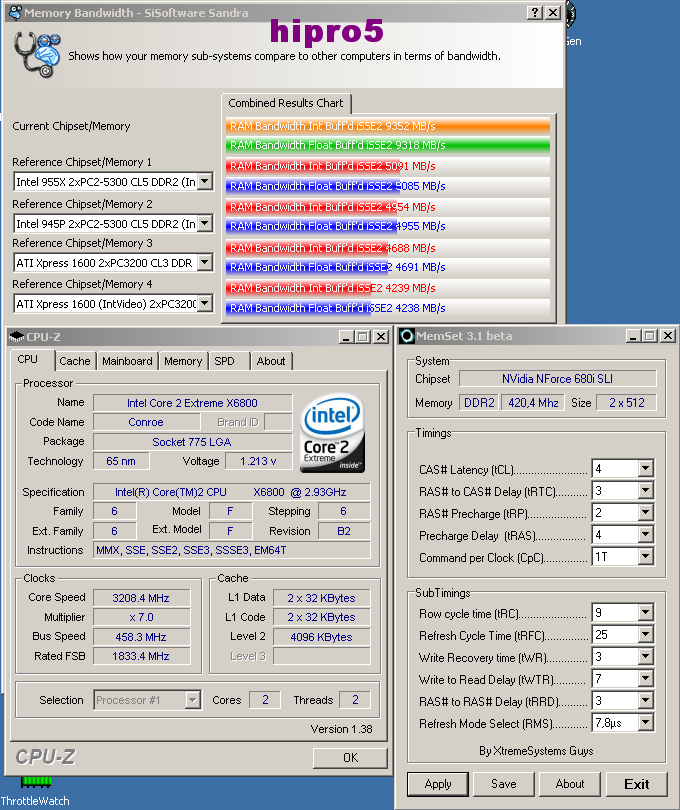Switch to CPU-Z Cache tab
Viewport: 680px width, 810px height.
click(75, 361)
